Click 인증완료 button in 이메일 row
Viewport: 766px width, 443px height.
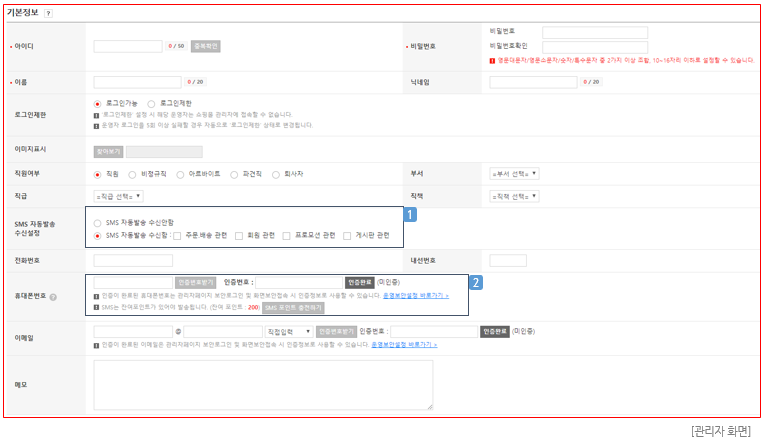click(x=494, y=332)
